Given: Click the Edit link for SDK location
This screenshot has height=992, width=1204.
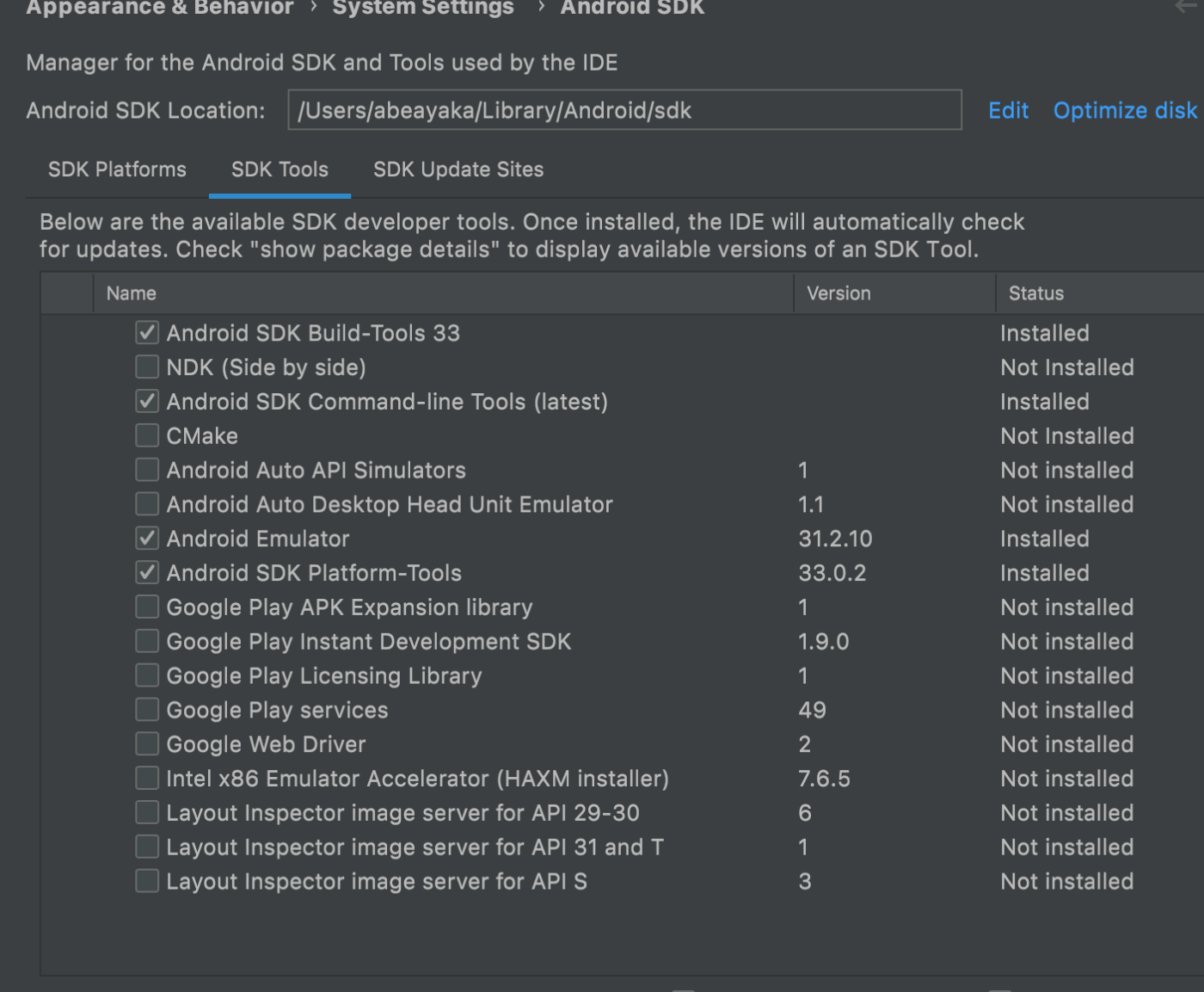Looking at the screenshot, I should tap(1008, 110).
